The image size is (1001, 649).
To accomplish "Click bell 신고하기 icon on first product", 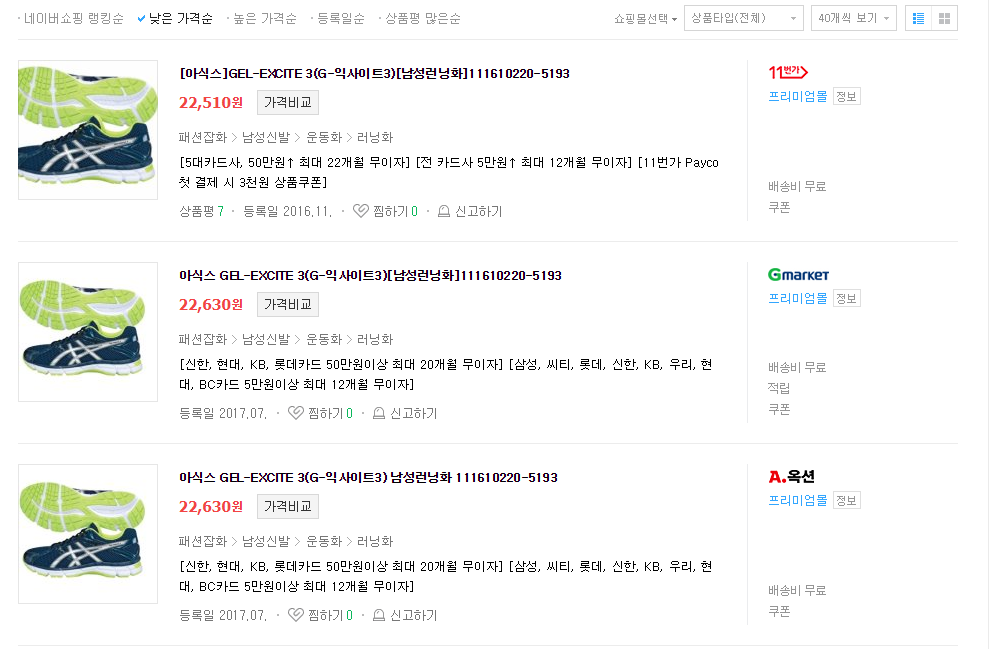I will click(x=444, y=211).
